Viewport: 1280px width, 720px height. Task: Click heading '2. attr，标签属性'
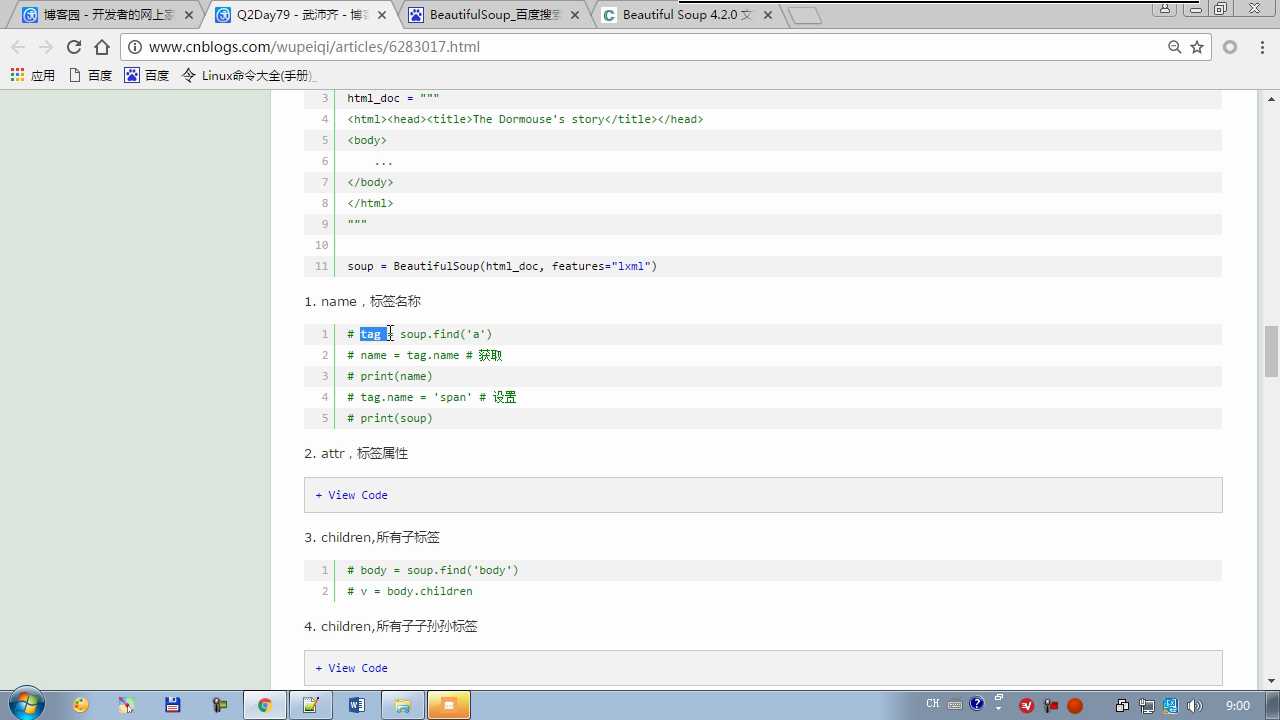356,453
